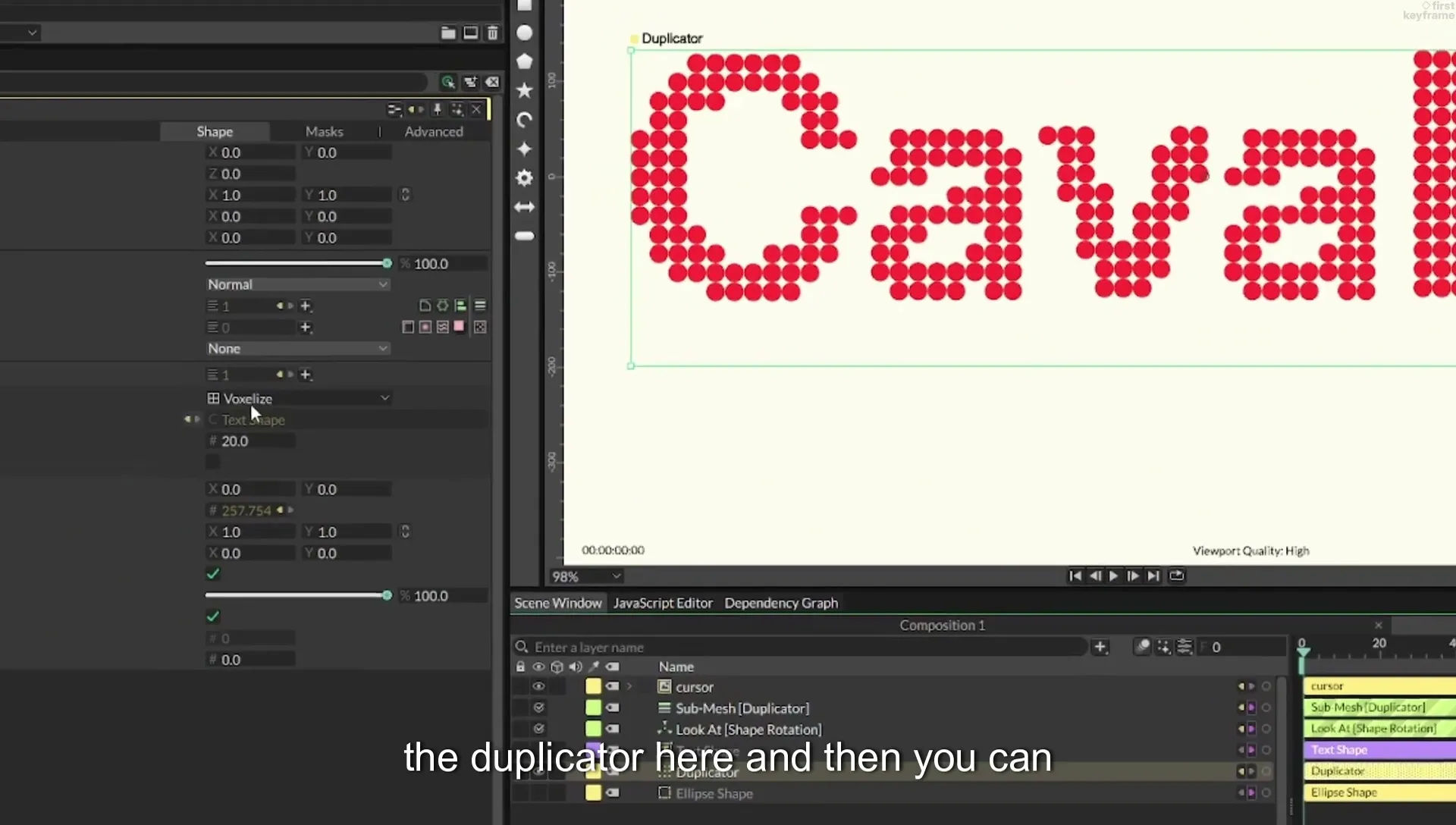Click the trash icon in top panel

pyautogui.click(x=492, y=33)
